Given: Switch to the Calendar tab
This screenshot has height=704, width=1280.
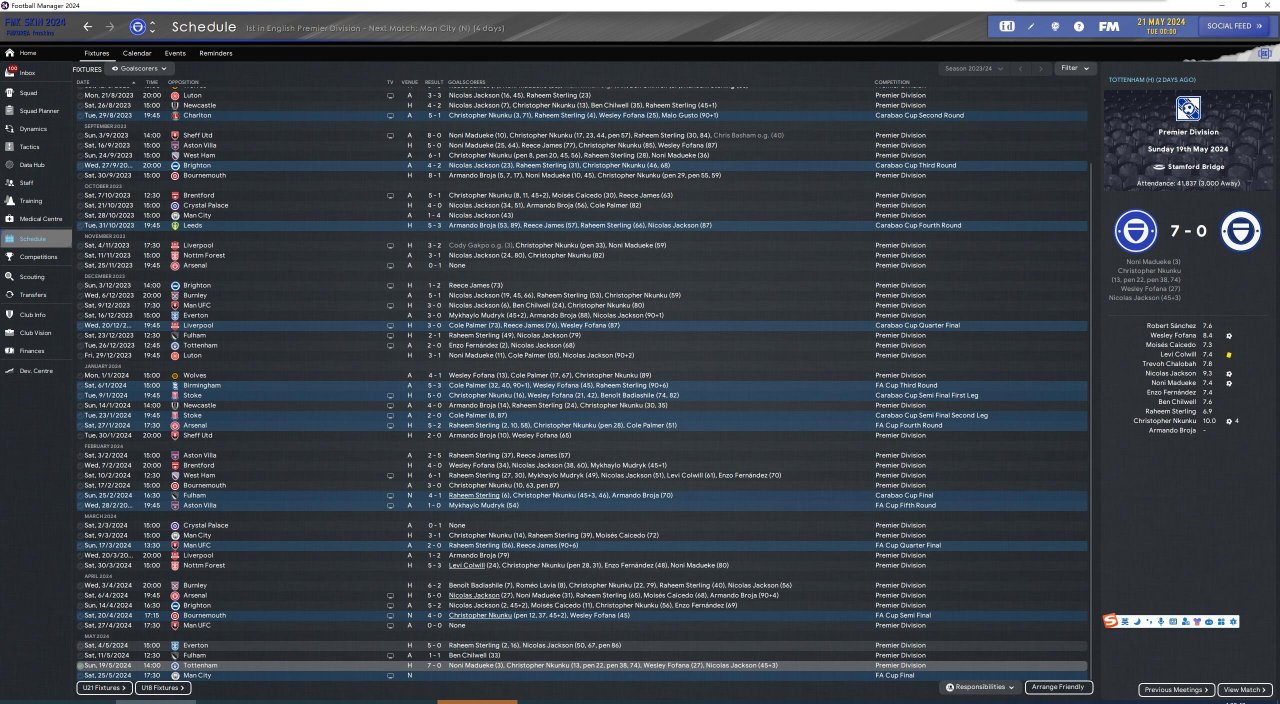Looking at the screenshot, I should point(137,53).
